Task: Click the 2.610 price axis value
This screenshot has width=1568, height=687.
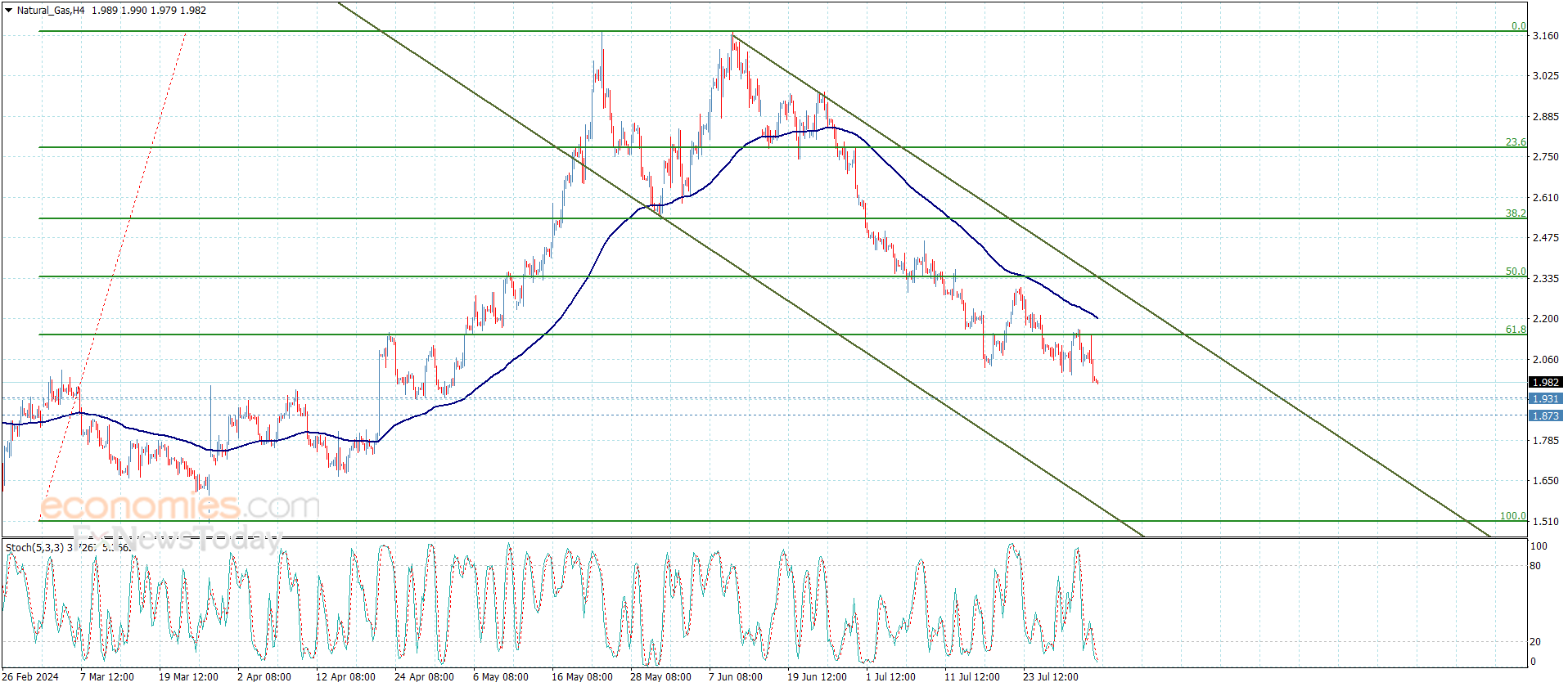Action: (x=1545, y=198)
